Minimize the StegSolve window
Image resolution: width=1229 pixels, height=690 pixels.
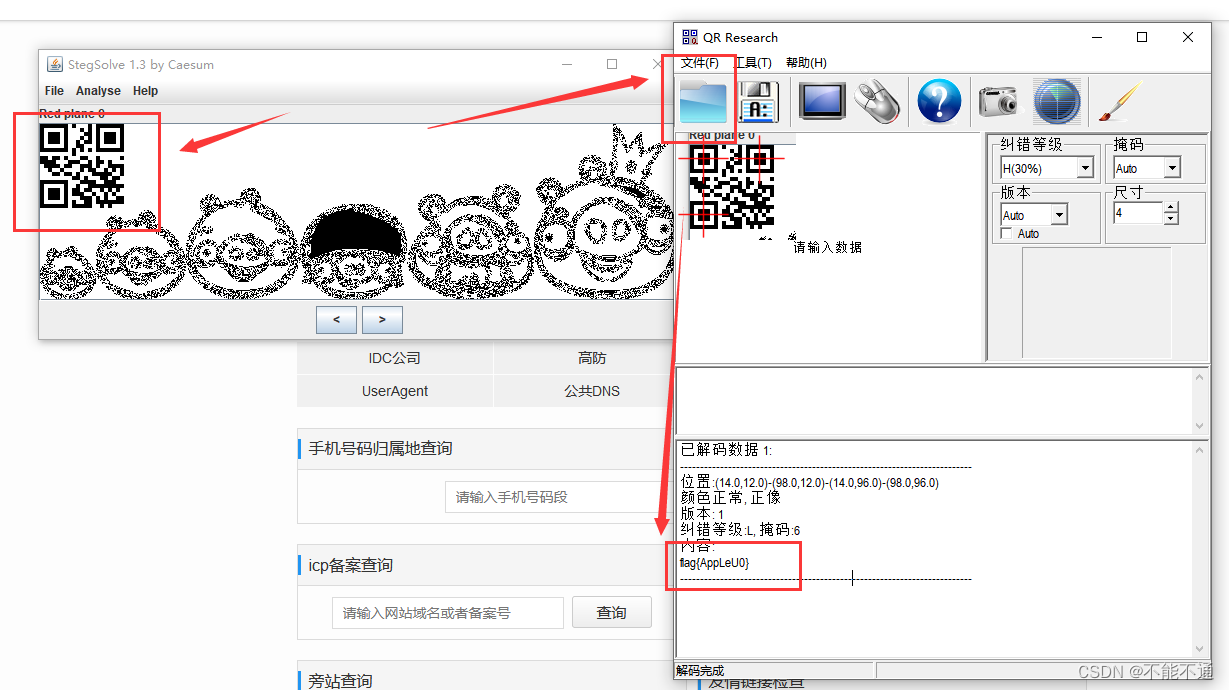point(567,64)
